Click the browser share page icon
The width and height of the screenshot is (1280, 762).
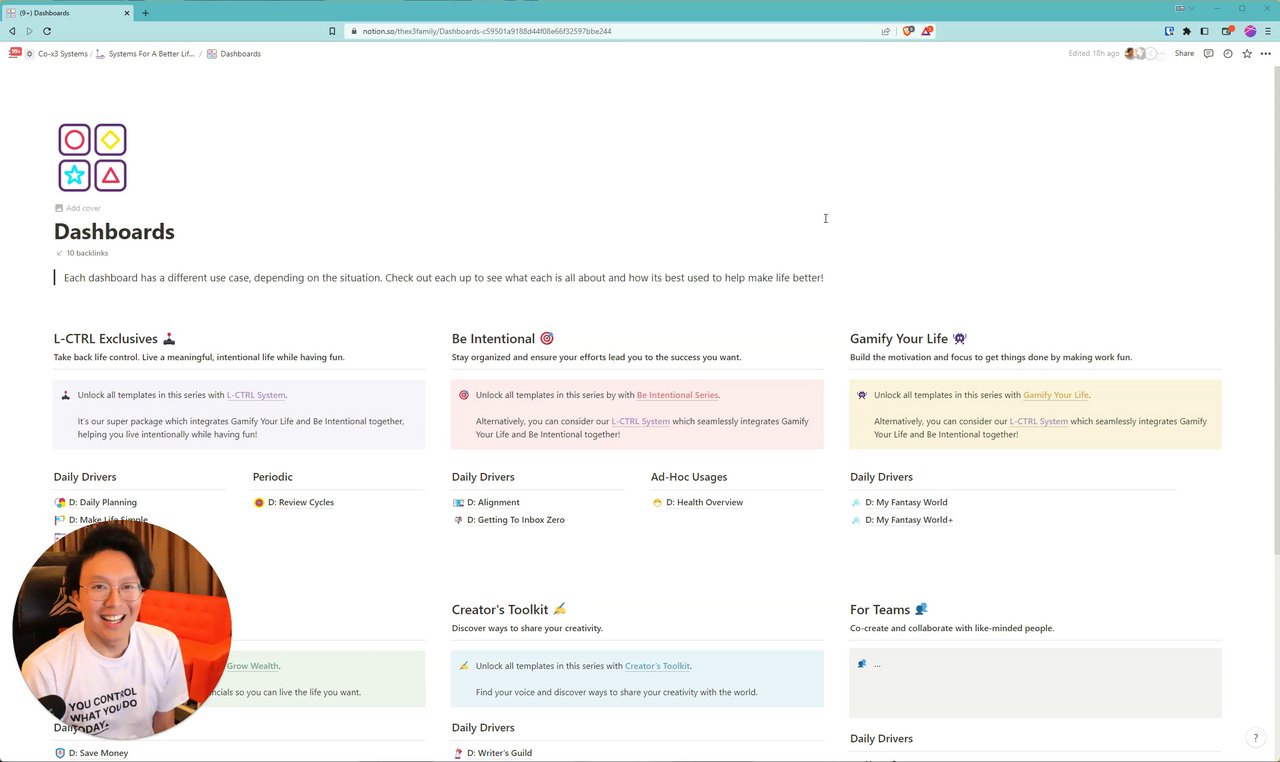pyautogui.click(x=886, y=31)
